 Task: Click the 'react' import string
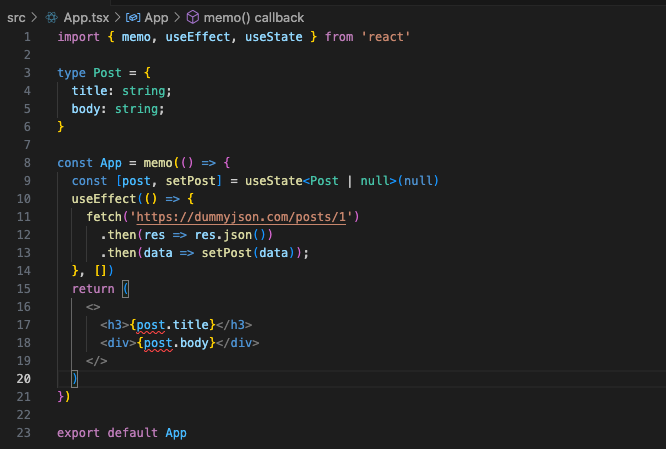pyautogui.click(x=385, y=37)
